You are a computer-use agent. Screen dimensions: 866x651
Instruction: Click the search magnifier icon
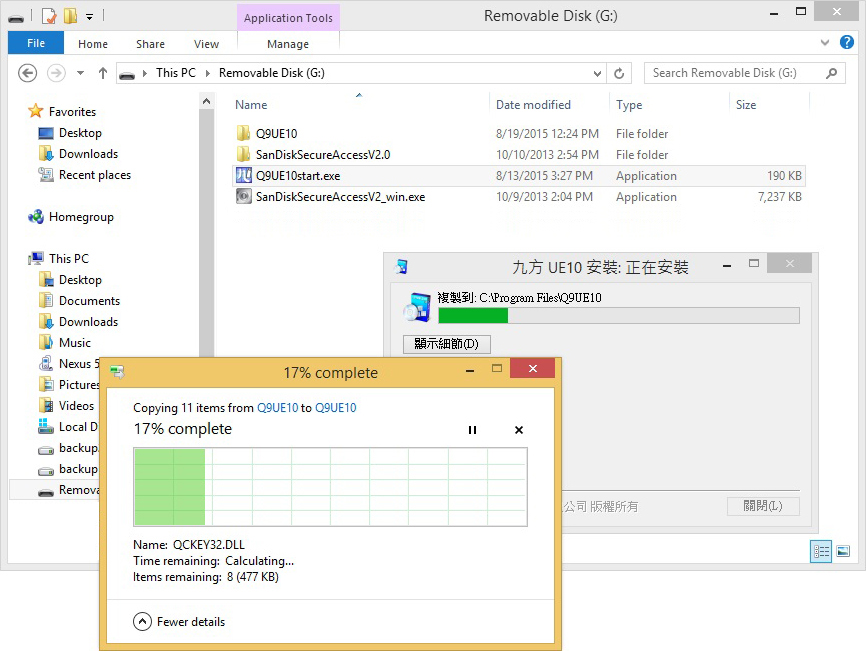(831, 73)
